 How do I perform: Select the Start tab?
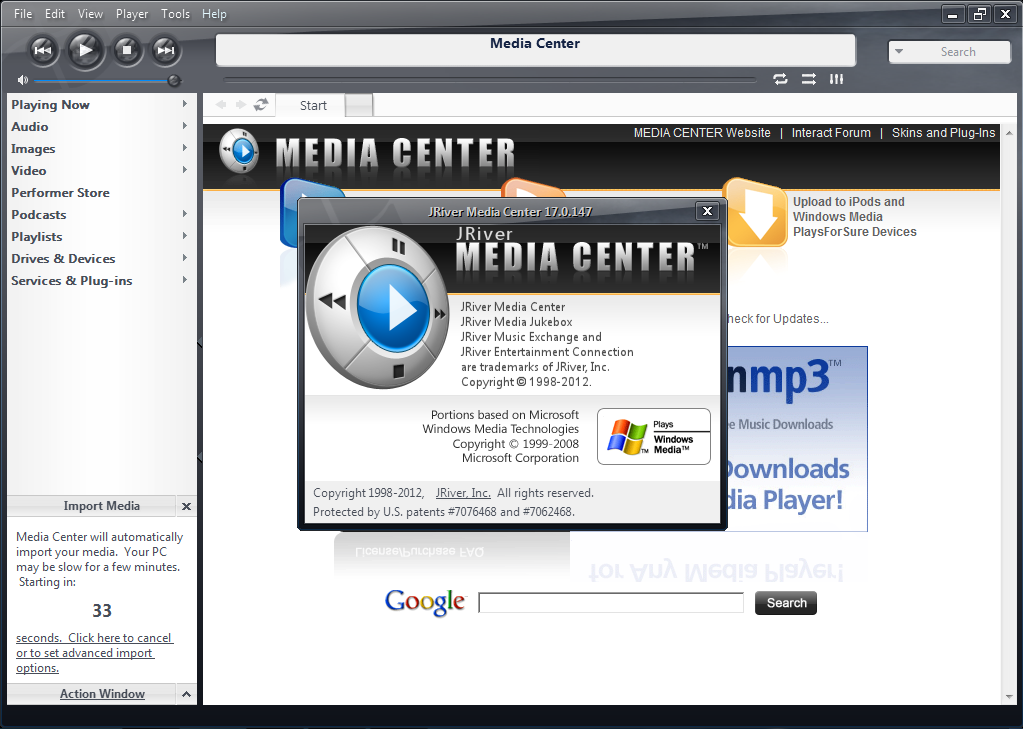(313, 106)
